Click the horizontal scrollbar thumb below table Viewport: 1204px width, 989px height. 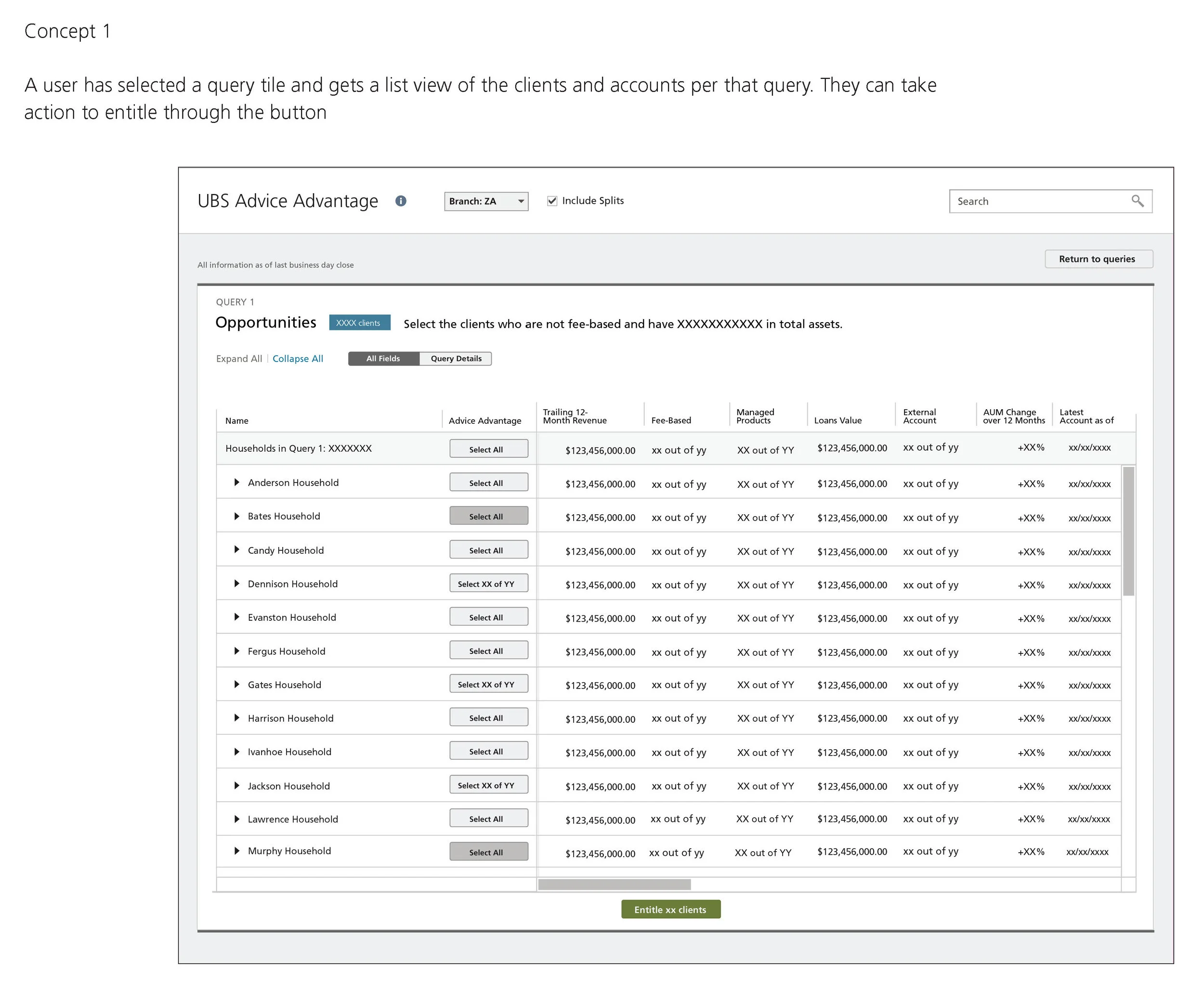click(614, 885)
